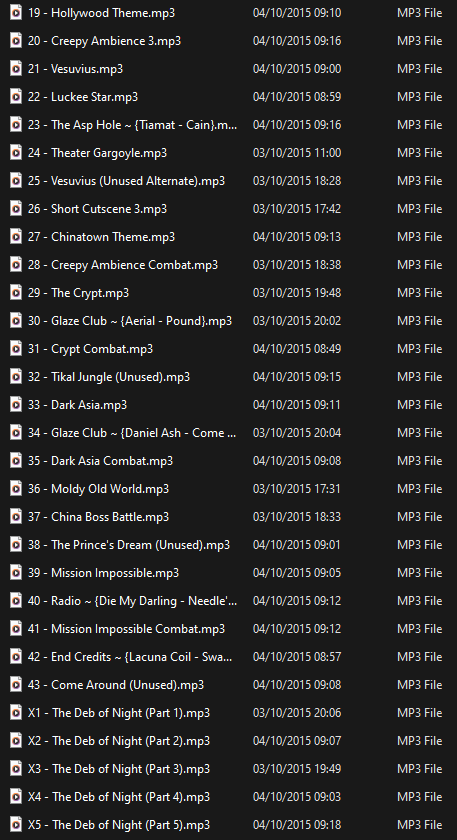Click the icon beside X5 - The Deb of Night
The height and width of the screenshot is (840, 457).
(16, 824)
